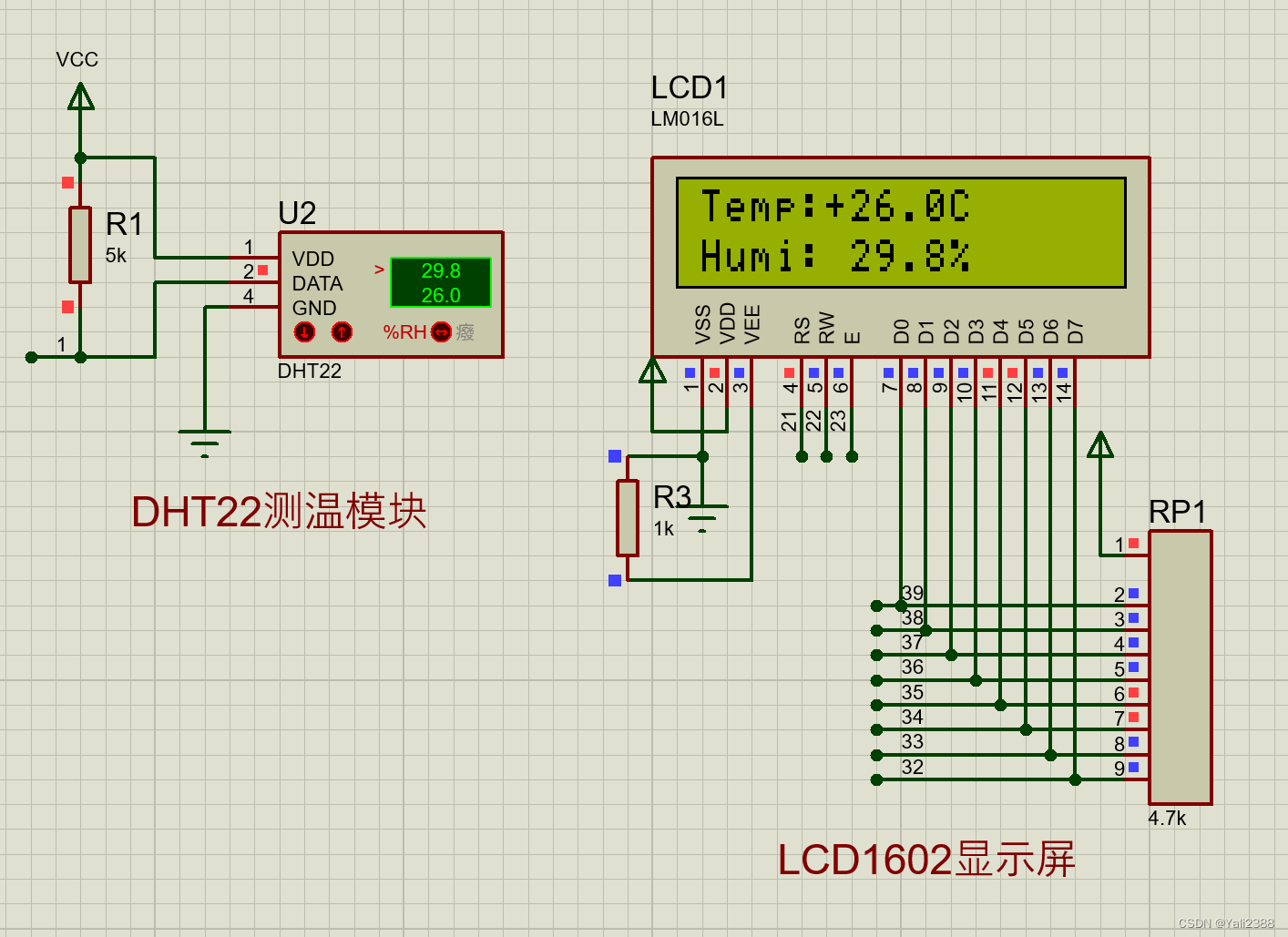Viewport: 1288px width, 937px height.
Task: Click the VCC power terminal arrow above R1
Action: coord(81,96)
